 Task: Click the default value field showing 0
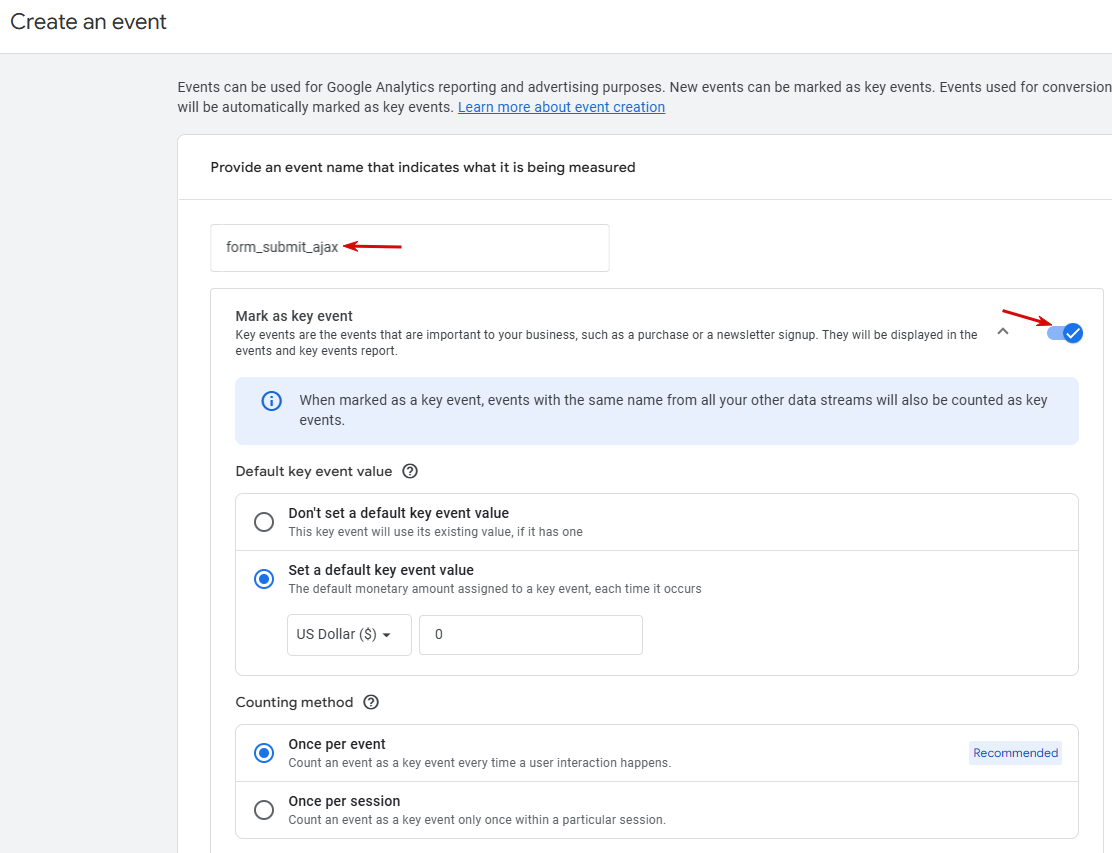coord(530,635)
